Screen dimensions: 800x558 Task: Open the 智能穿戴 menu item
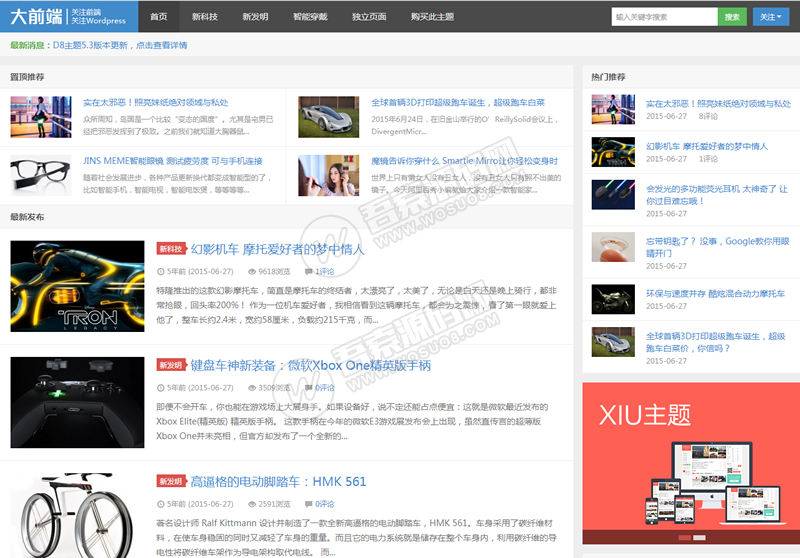(x=310, y=17)
